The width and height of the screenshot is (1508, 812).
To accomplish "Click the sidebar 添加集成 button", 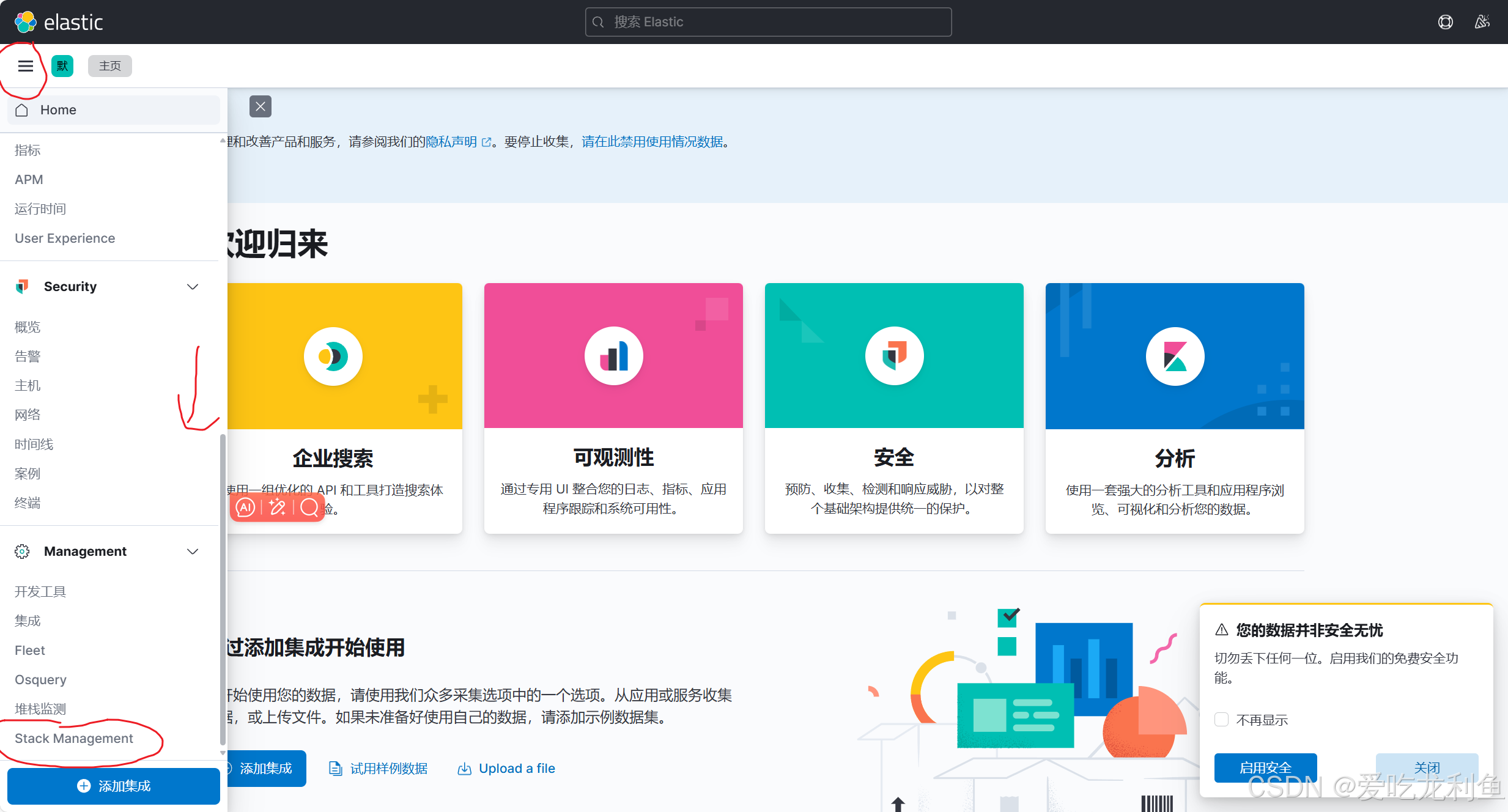I will (x=114, y=786).
